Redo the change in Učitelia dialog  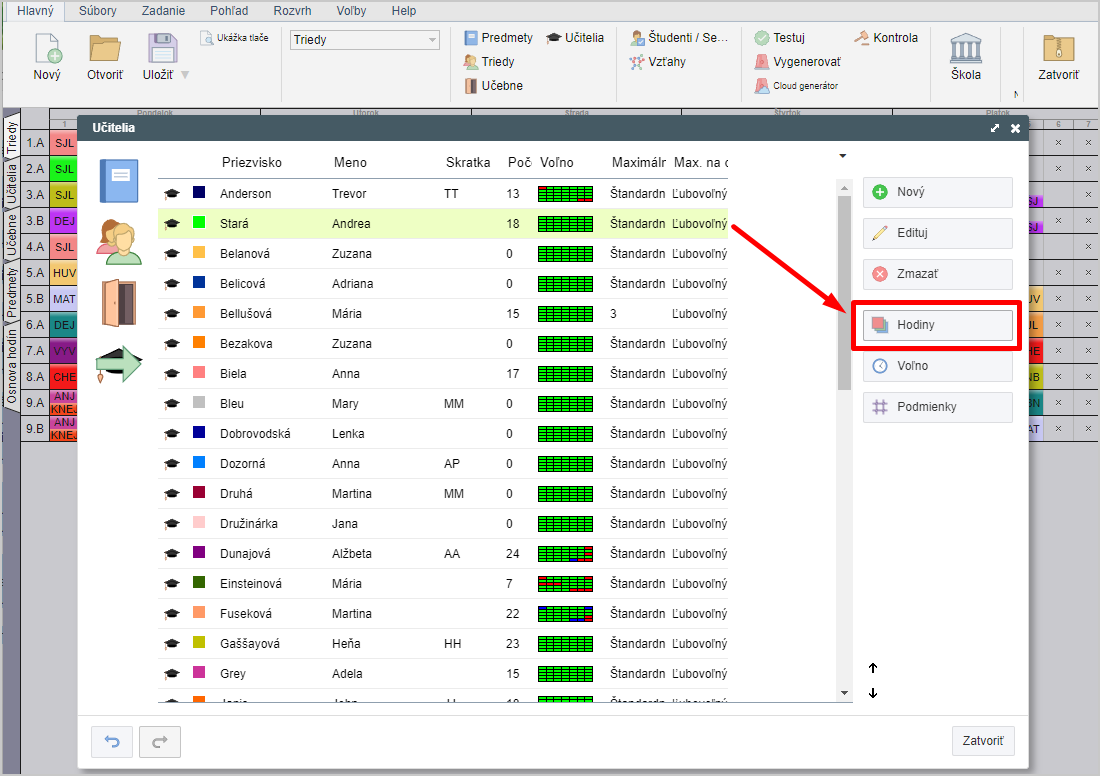click(x=160, y=742)
